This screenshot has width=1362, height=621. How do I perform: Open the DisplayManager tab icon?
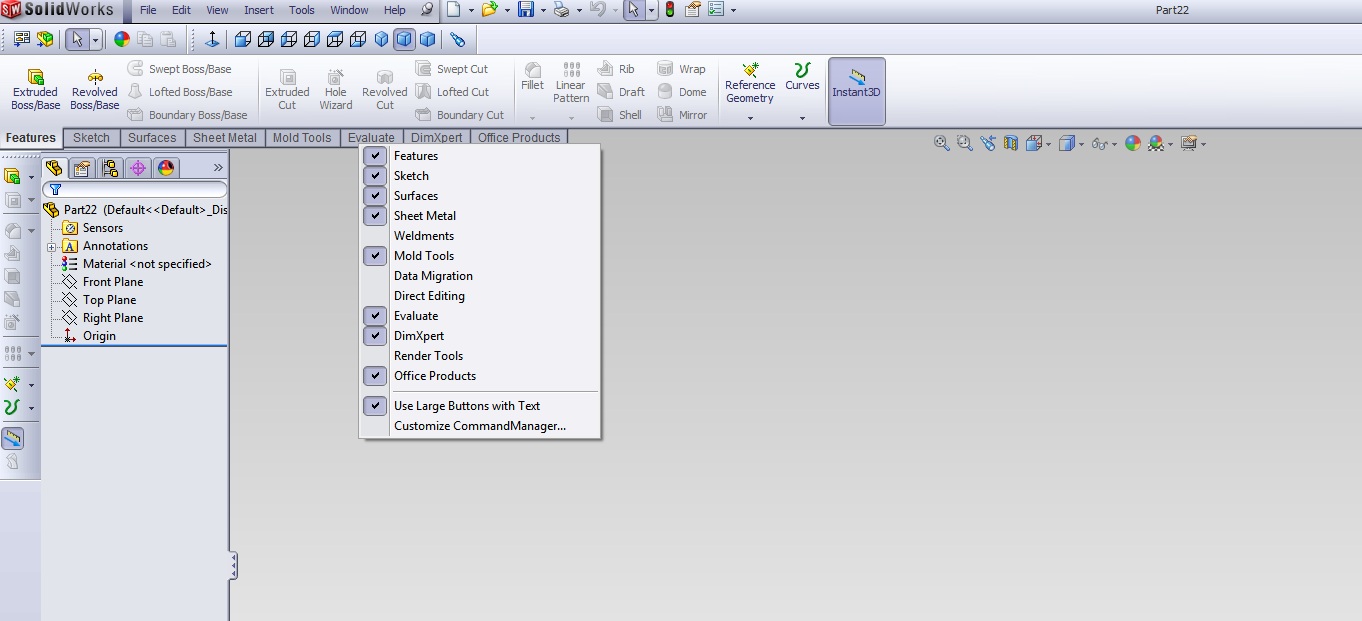[x=166, y=168]
